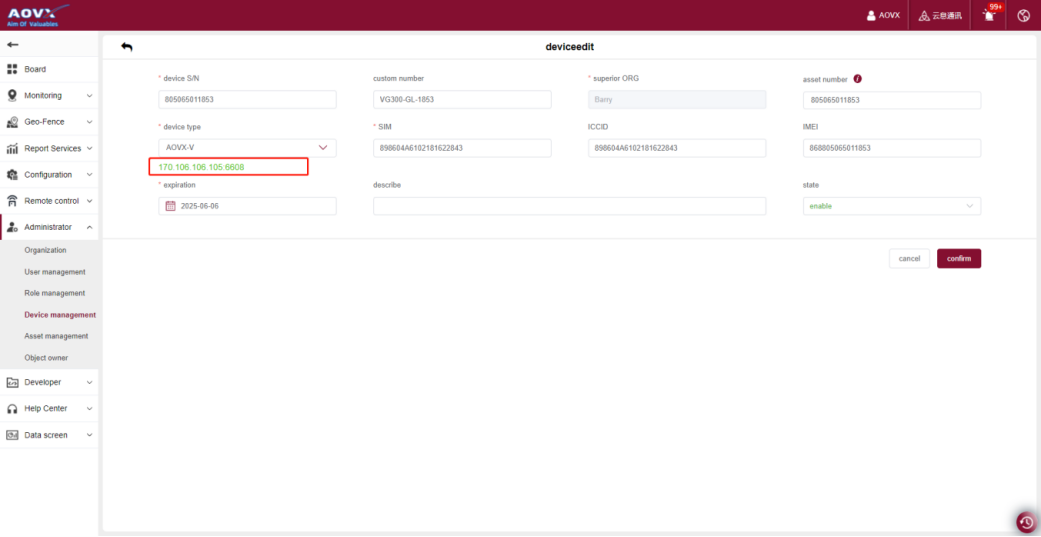Go to User management page

[x=55, y=272]
